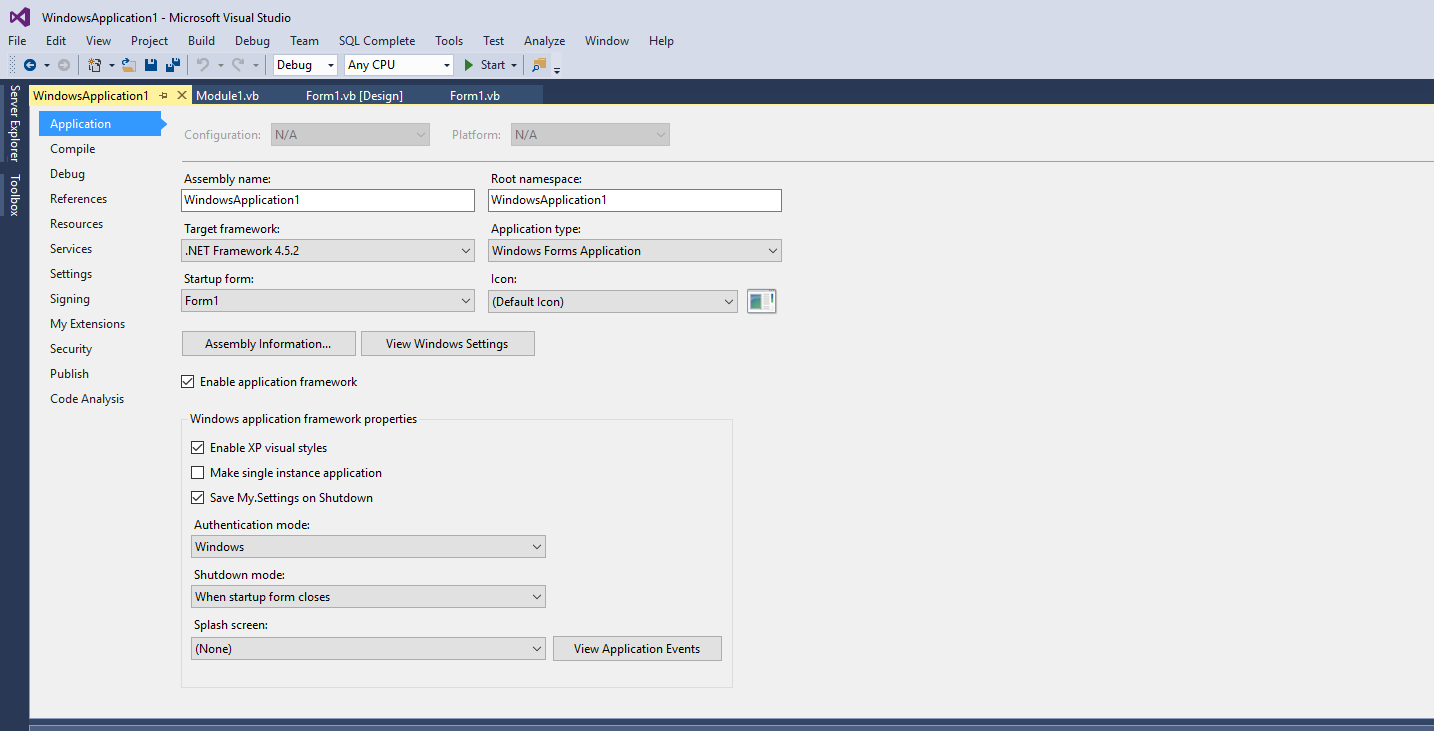Open the Splash screen dropdown
Image resolution: width=1434 pixels, height=731 pixels.
coord(368,649)
